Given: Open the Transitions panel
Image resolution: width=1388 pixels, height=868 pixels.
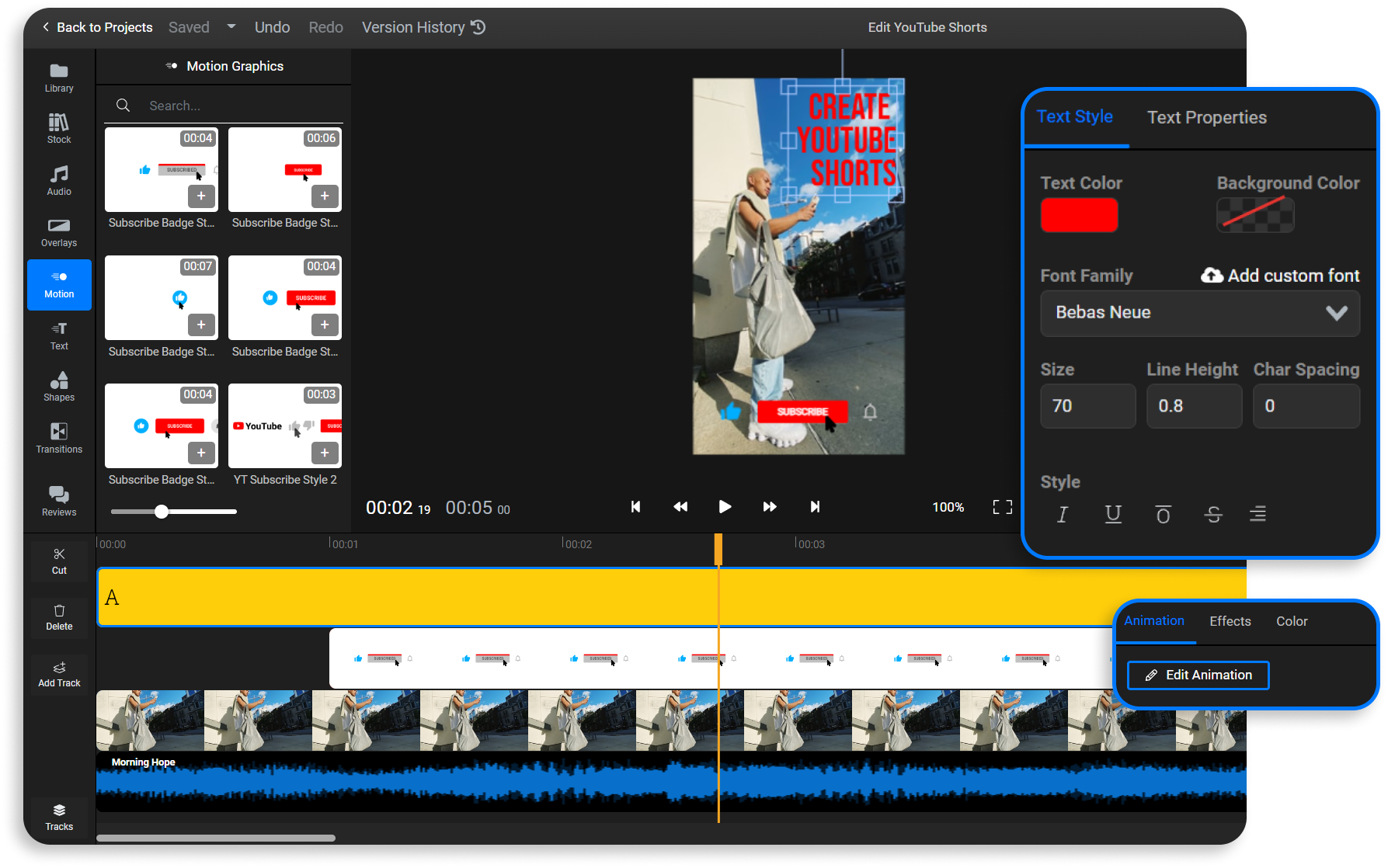Looking at the screenshot, I should click(x=59, y=438).
